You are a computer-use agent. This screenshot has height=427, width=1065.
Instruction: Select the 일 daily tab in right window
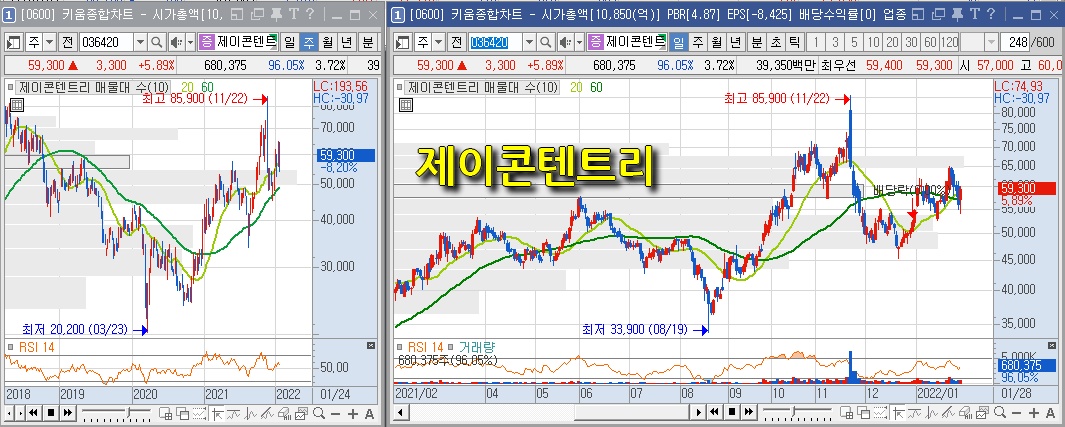coord(679,43)
